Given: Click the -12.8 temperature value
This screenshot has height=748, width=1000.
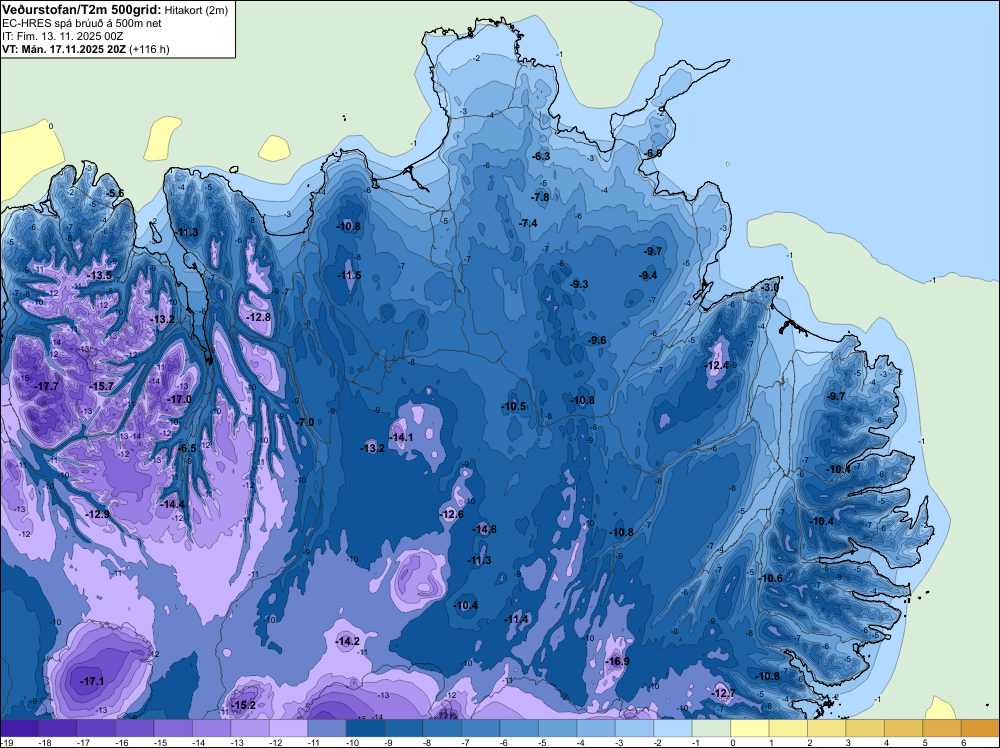Looking at the screenshot, I should pos(258,317).
